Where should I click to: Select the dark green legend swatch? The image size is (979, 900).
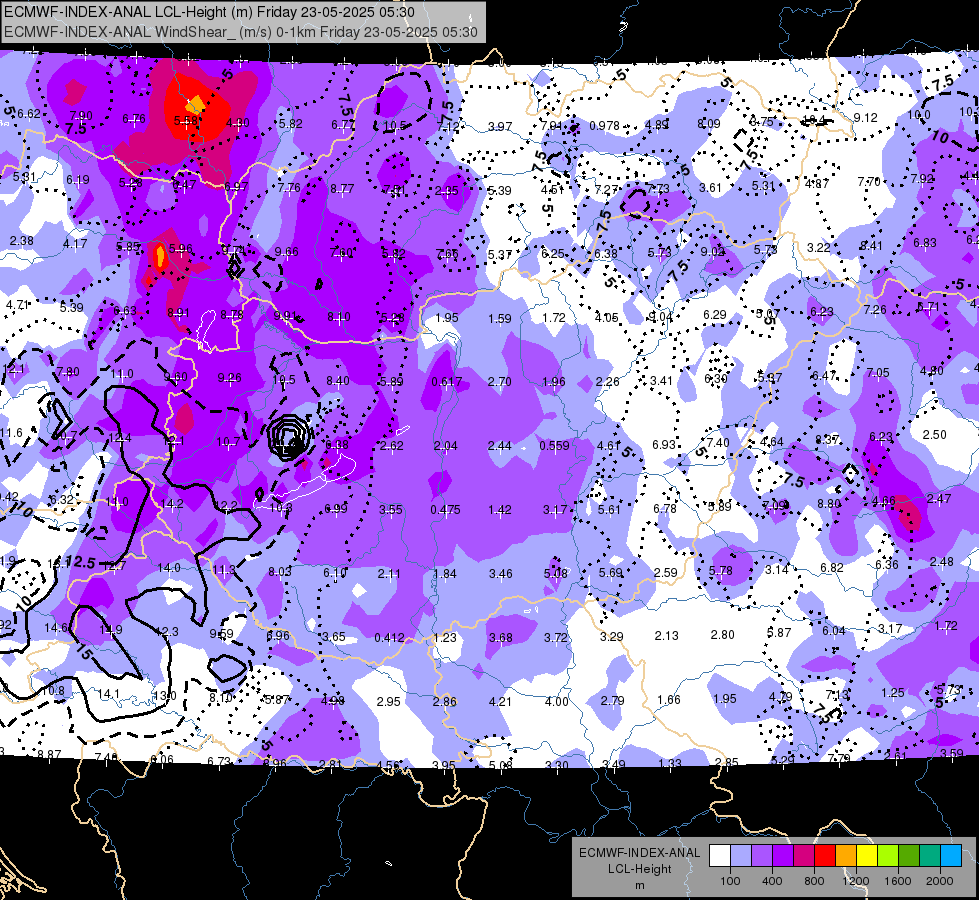tap(908, 856)
